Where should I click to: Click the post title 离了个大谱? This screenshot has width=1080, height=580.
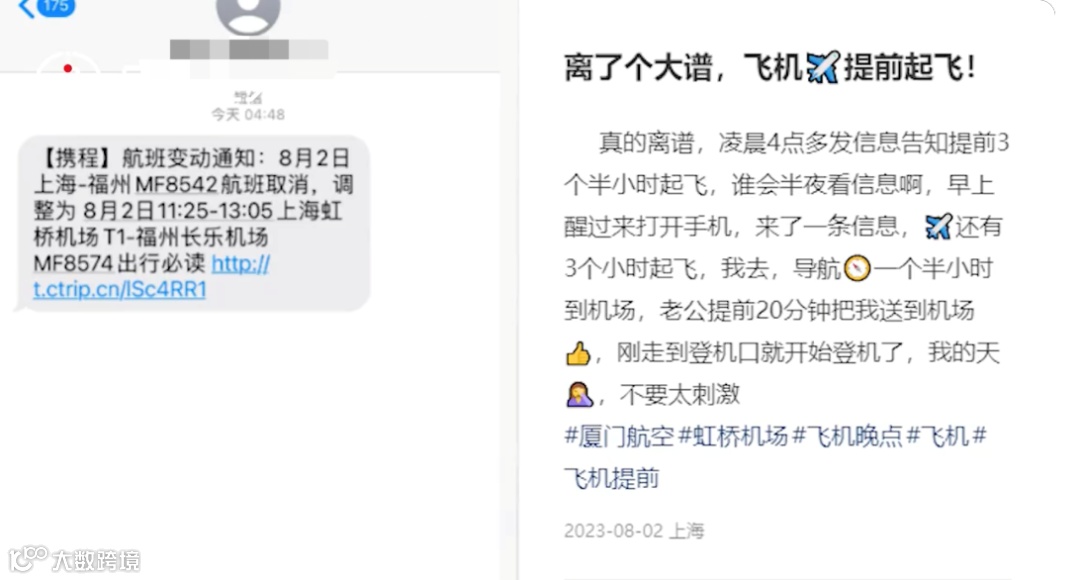click(638, 68)
